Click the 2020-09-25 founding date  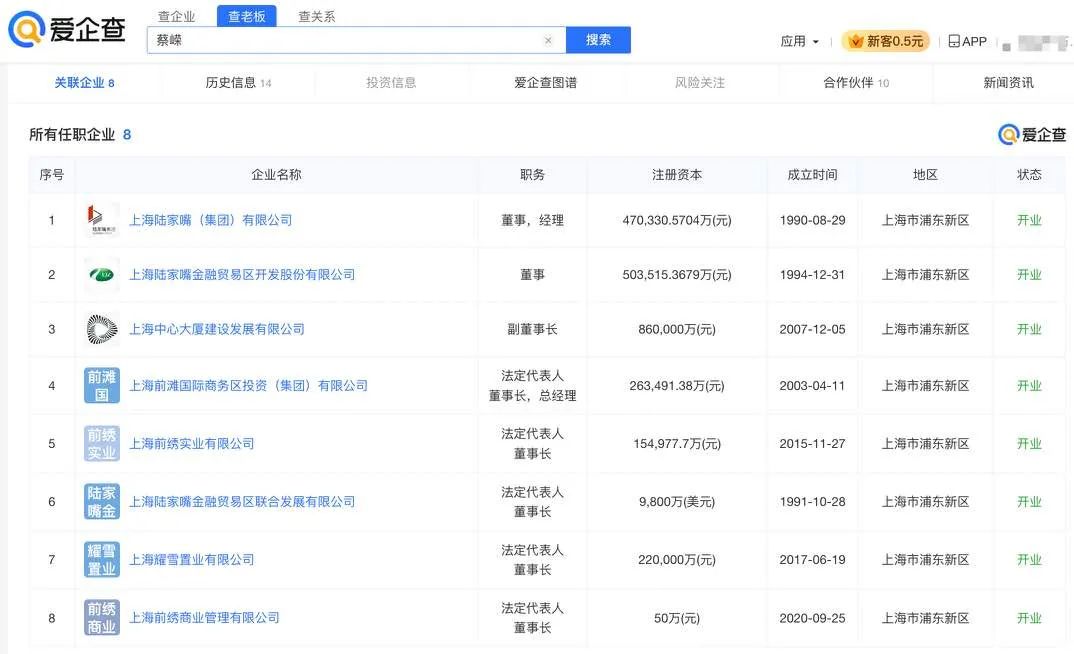pyautogui.click(x=812, y=618)
